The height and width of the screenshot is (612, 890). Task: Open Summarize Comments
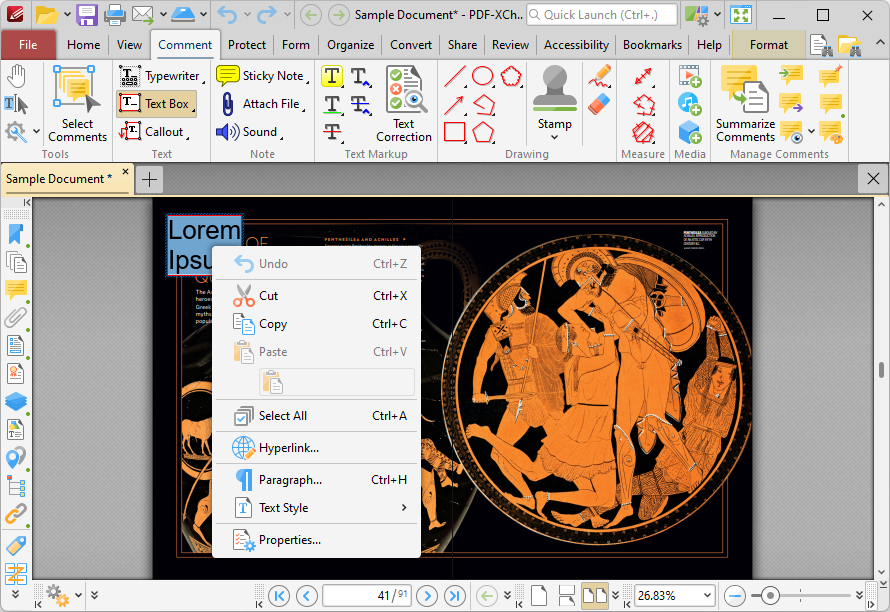(745, 103)
